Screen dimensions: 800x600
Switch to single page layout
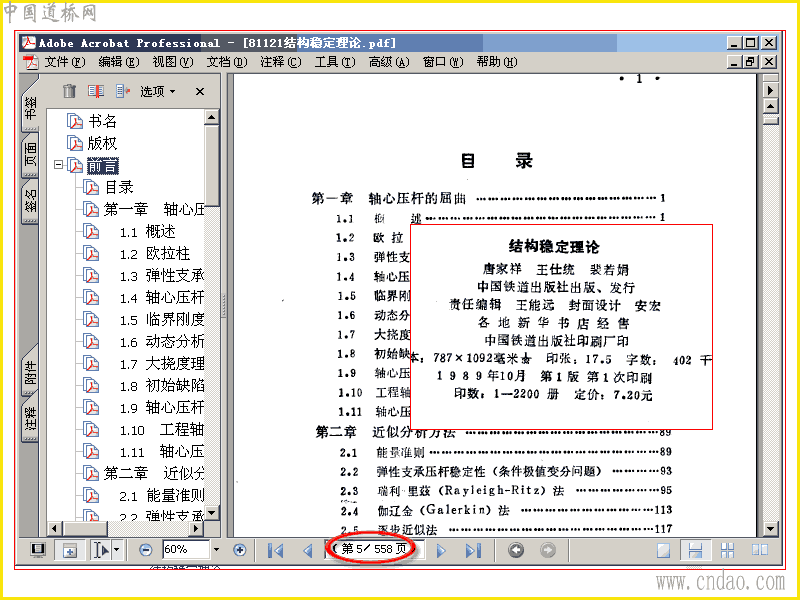[663, 551]
